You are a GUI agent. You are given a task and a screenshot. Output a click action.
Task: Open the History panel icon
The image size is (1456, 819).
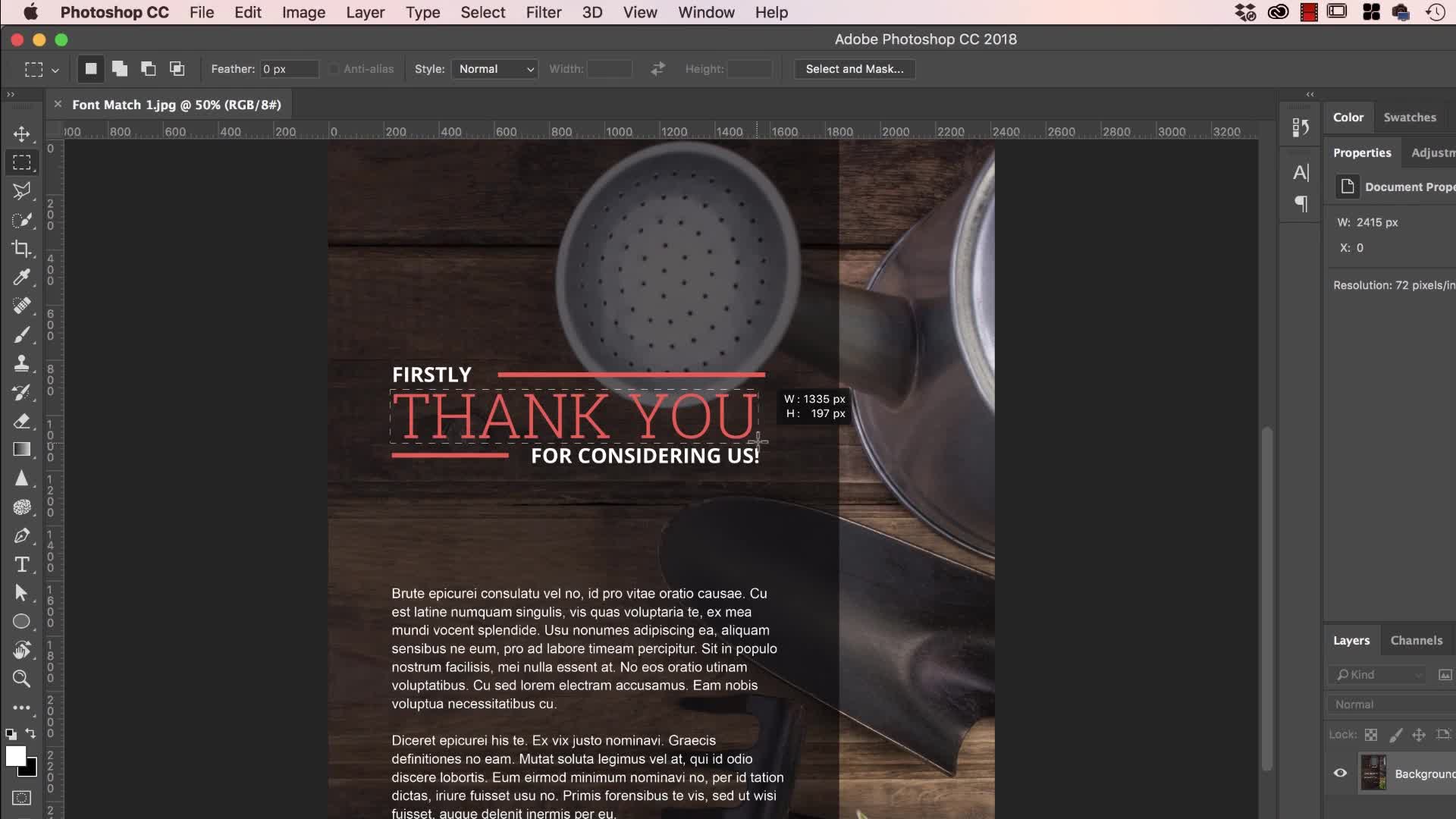(1301, 127)
